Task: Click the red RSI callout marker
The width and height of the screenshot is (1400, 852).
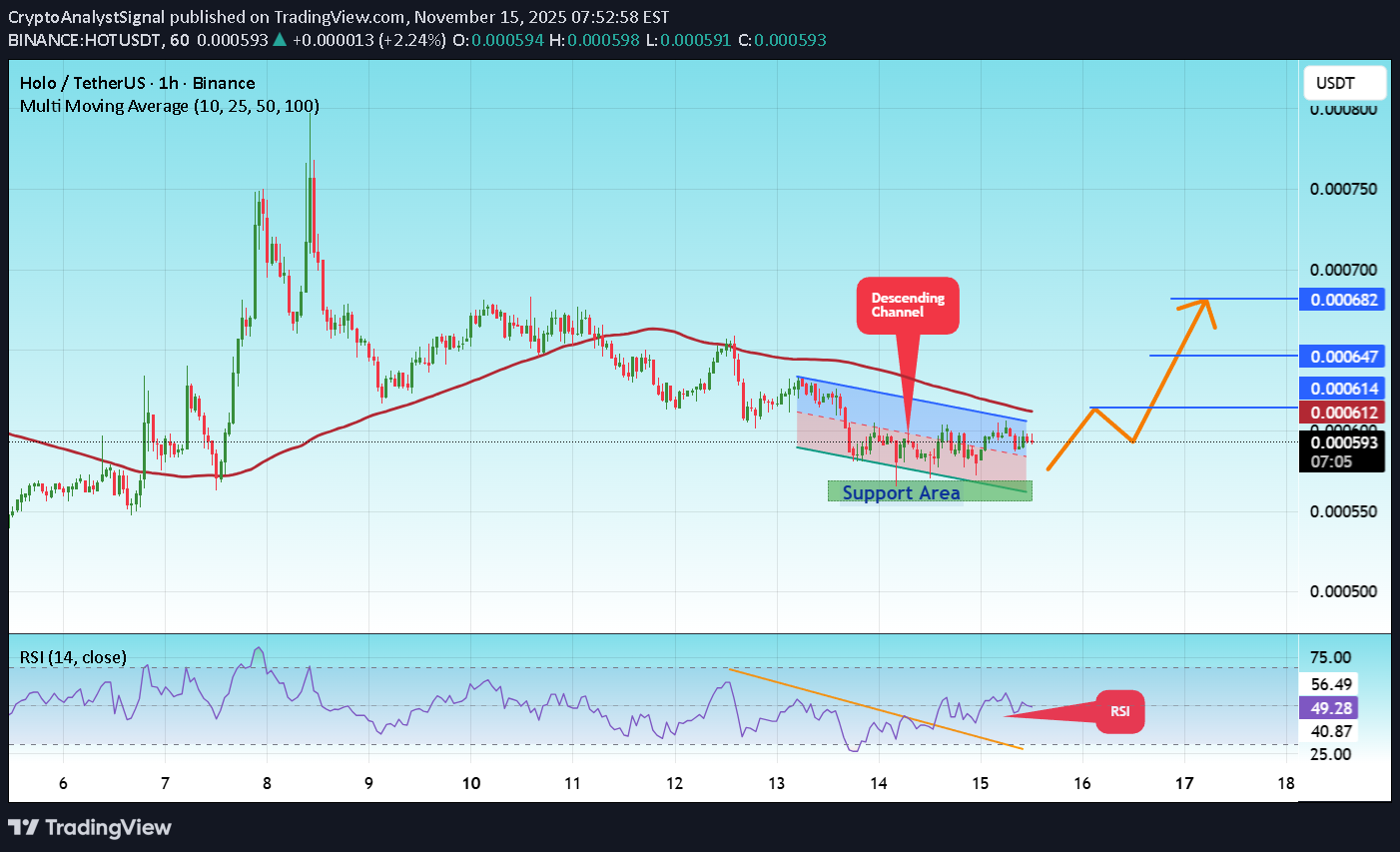Action: [x=1119, y=711]
